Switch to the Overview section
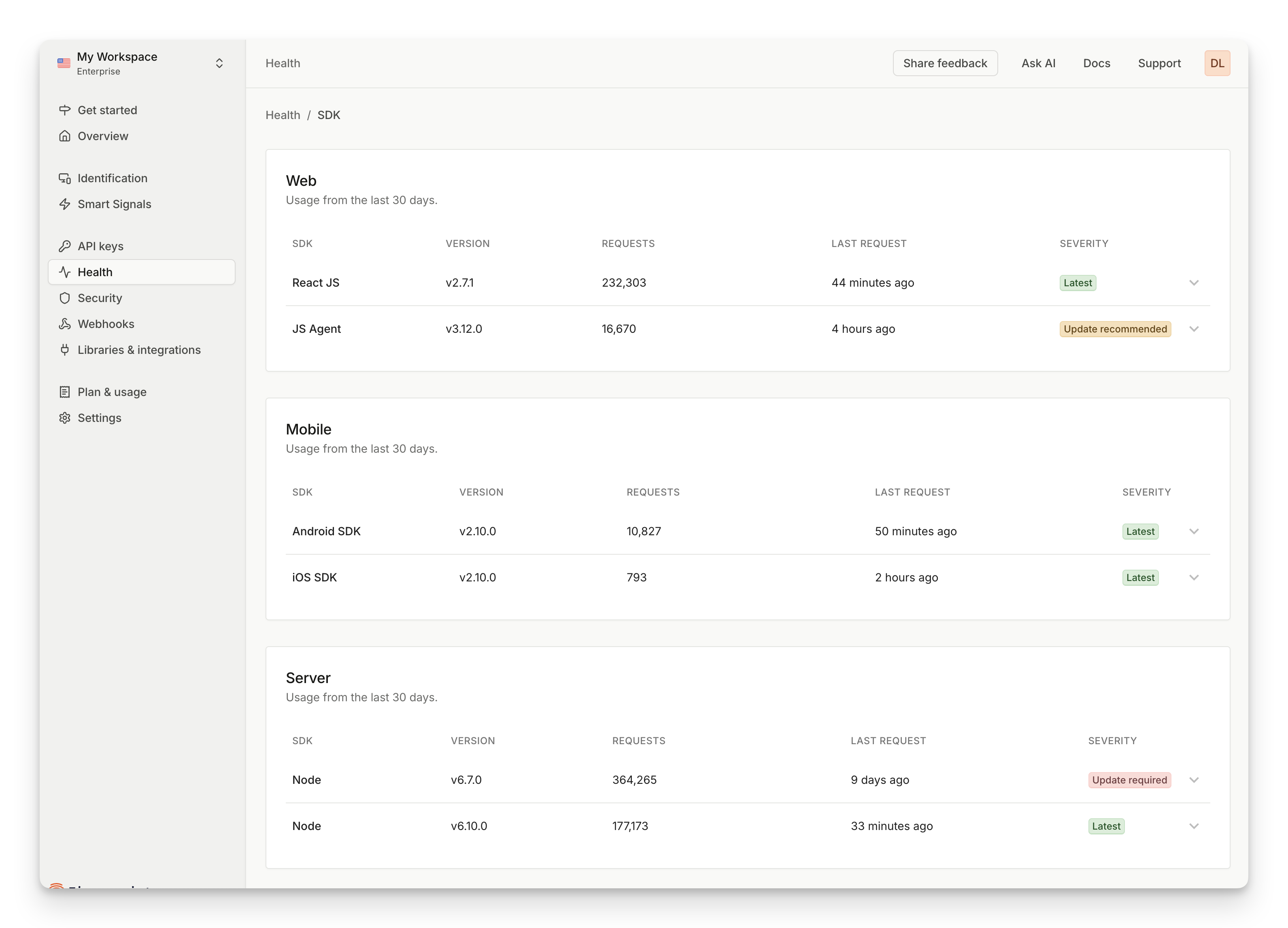 pos(103,136)
